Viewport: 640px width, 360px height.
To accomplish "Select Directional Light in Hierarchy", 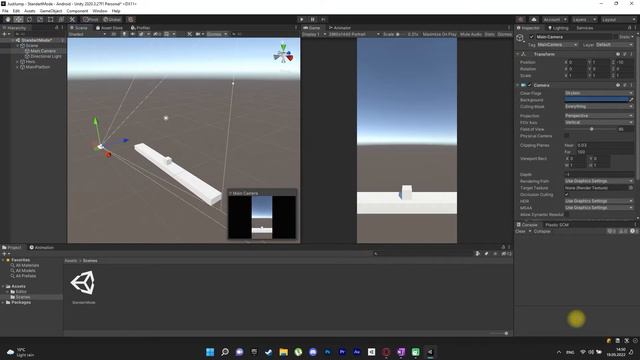I will [x=46, y=56].
